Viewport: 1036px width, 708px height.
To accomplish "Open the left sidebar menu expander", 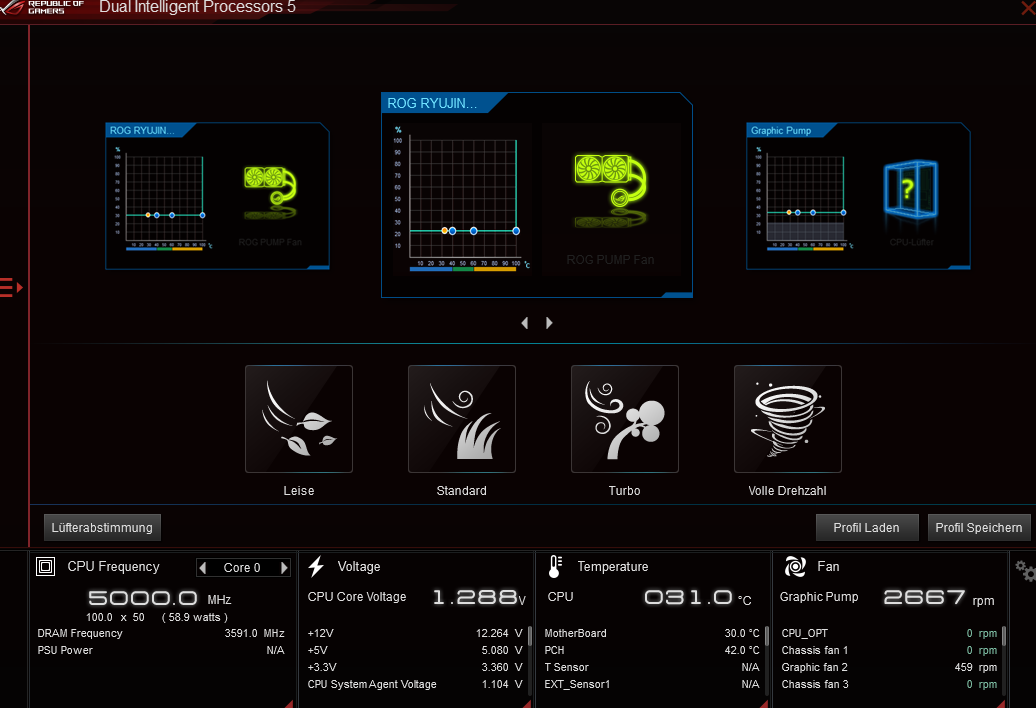I will point(11,287).
